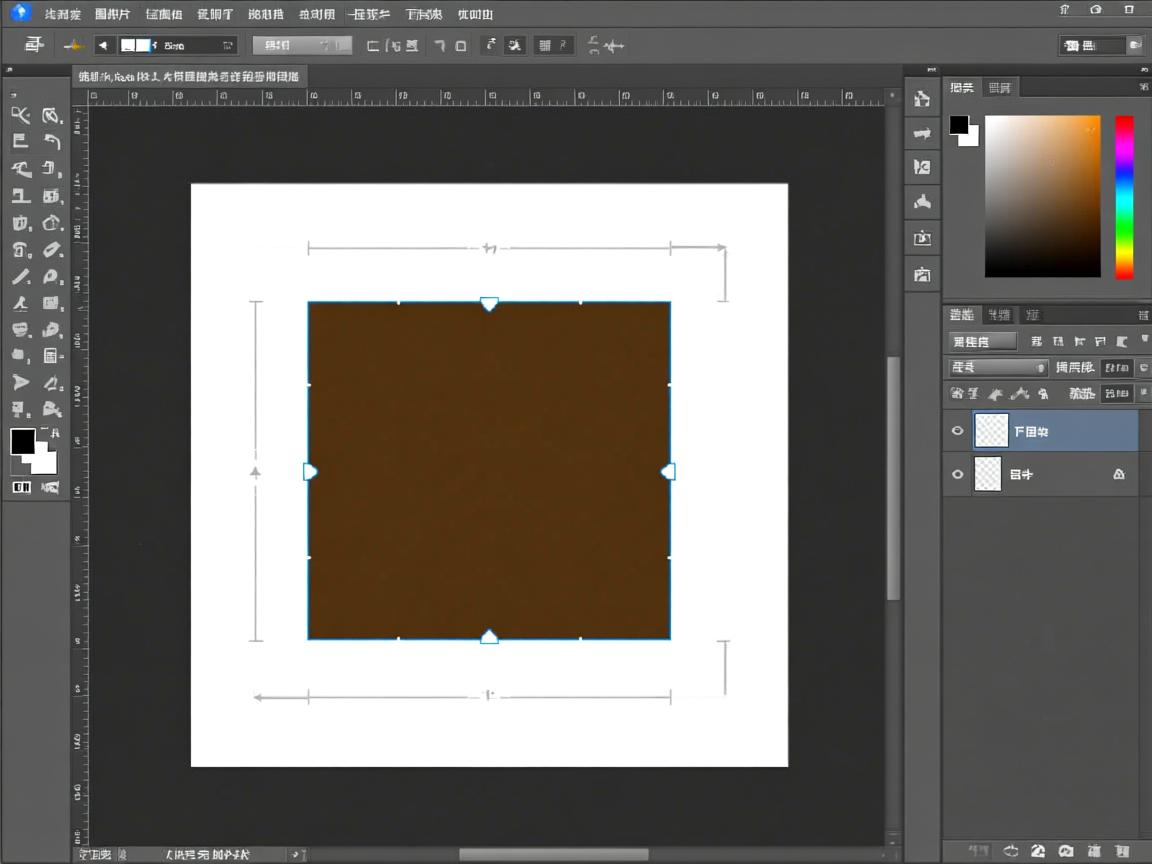
Task: Click the rainbow hue strip in the color panel
Action: (x=1125, y=197)
